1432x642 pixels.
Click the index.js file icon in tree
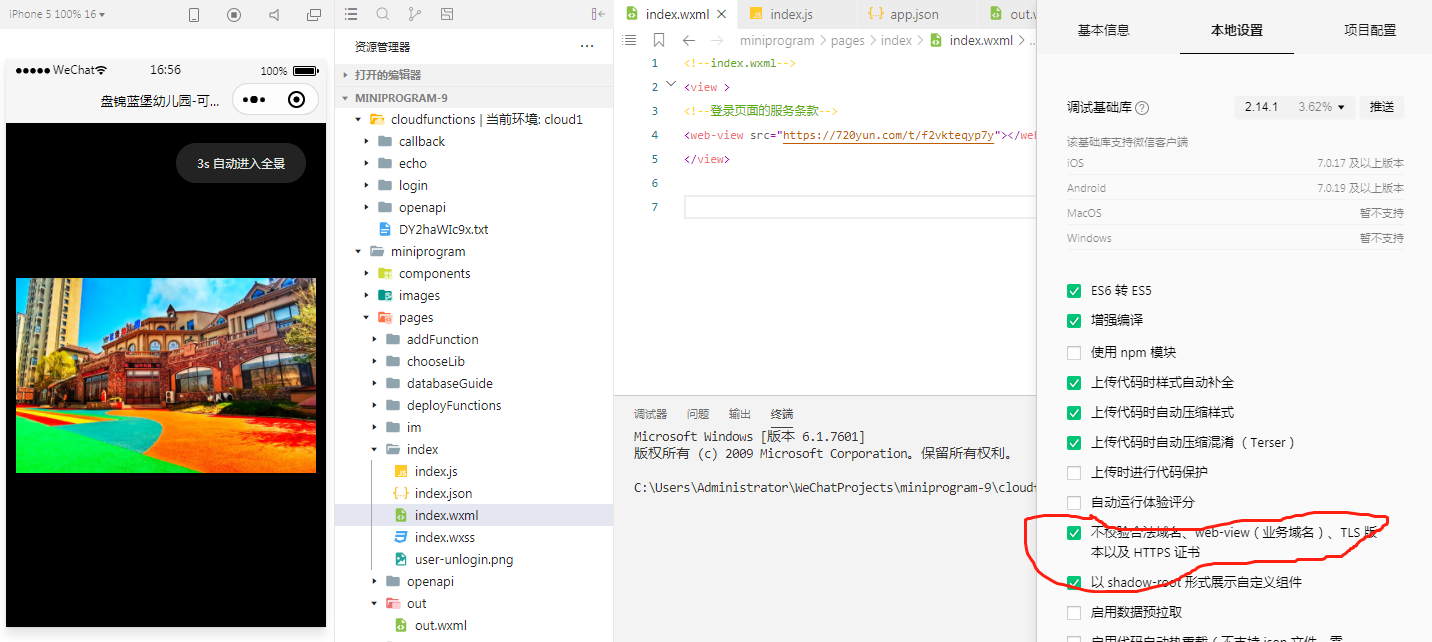click(x=400, y=471)
